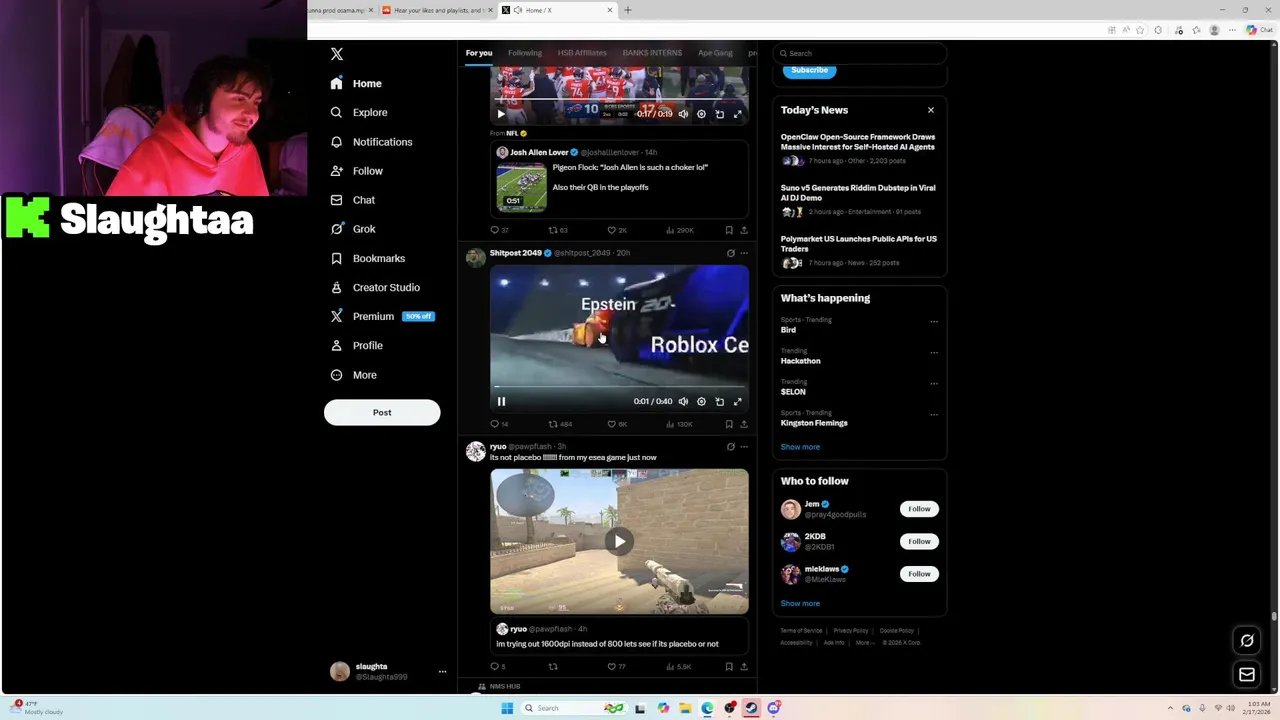
Task: Show more under Who to follow
Action: coord(800,603)
